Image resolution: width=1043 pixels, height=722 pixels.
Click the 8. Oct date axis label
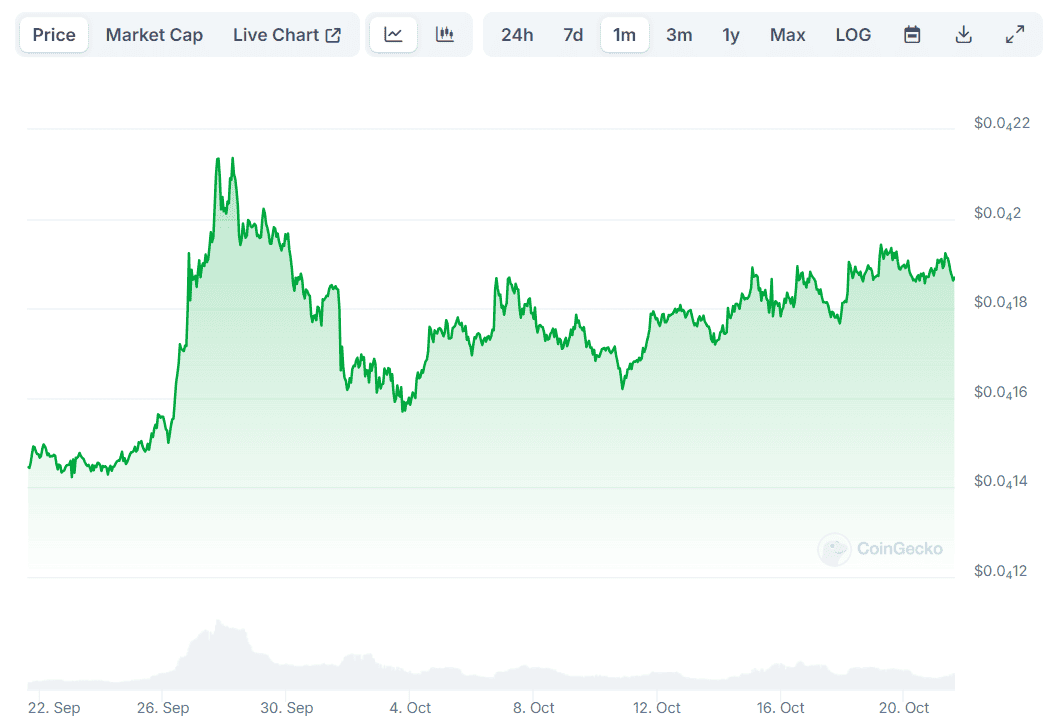[x=533, y=708]
